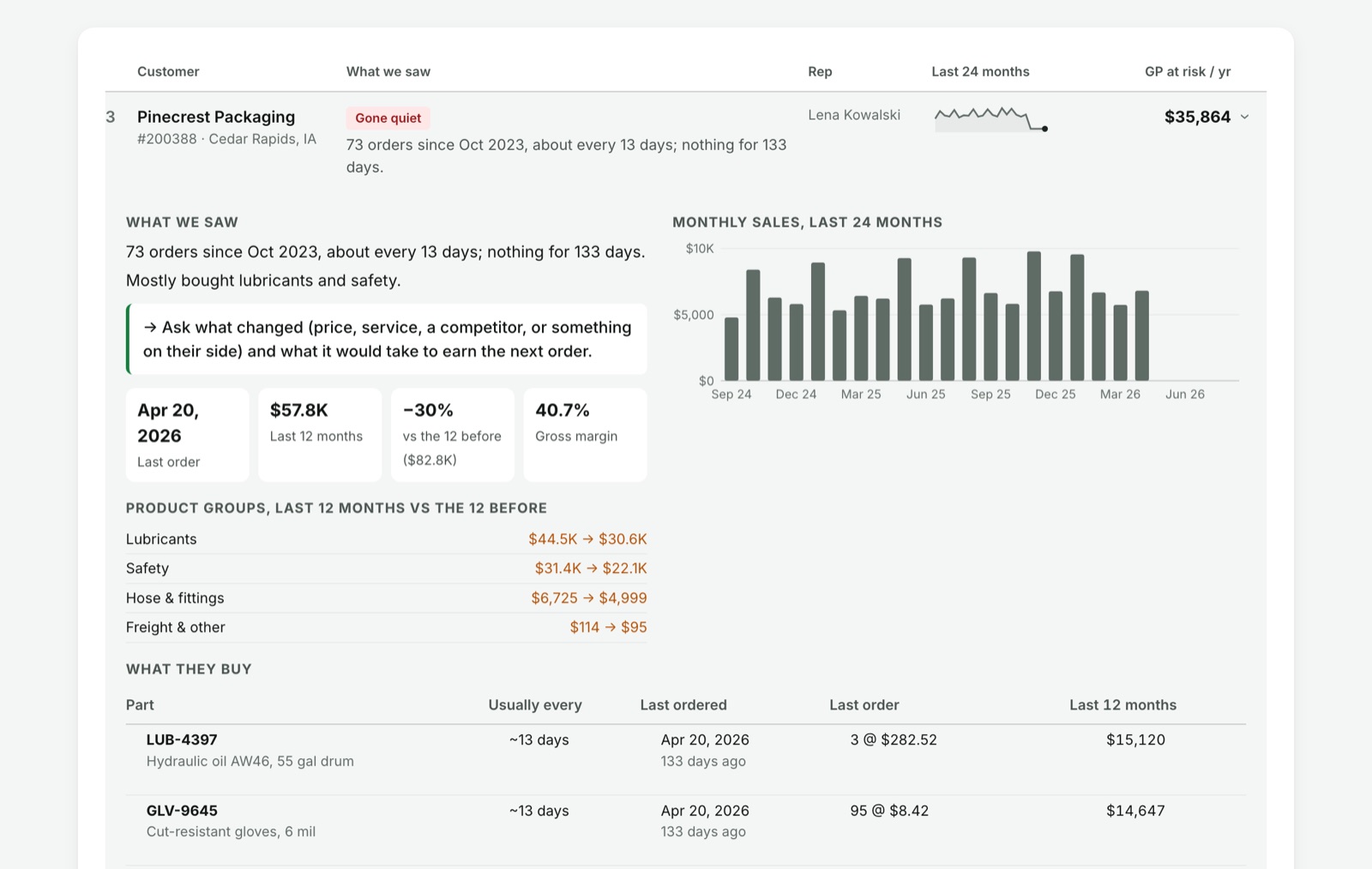The width and height of the screenshot is (1372, 869).
Task: Click customer ID #200388 · Cedar Rapids, IA
Action: pos(226,139)
